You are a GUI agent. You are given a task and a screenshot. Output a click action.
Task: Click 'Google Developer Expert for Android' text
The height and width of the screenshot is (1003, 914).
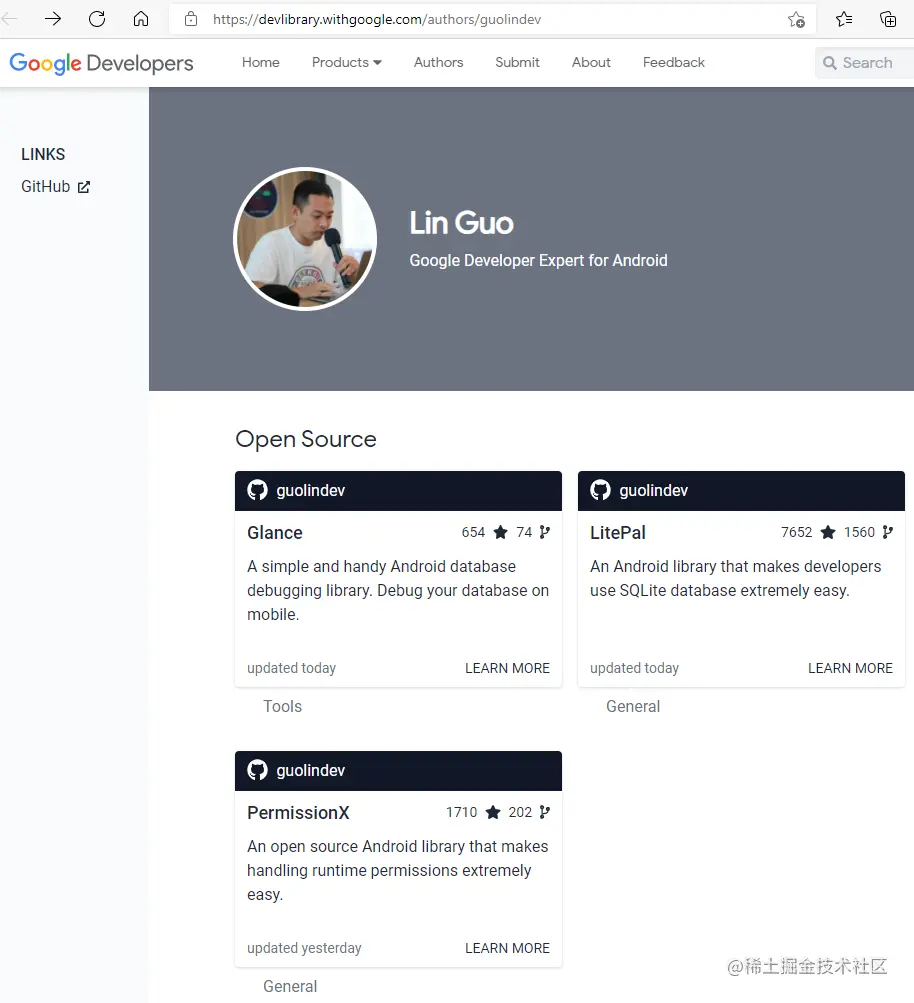[x=539, y=260]
